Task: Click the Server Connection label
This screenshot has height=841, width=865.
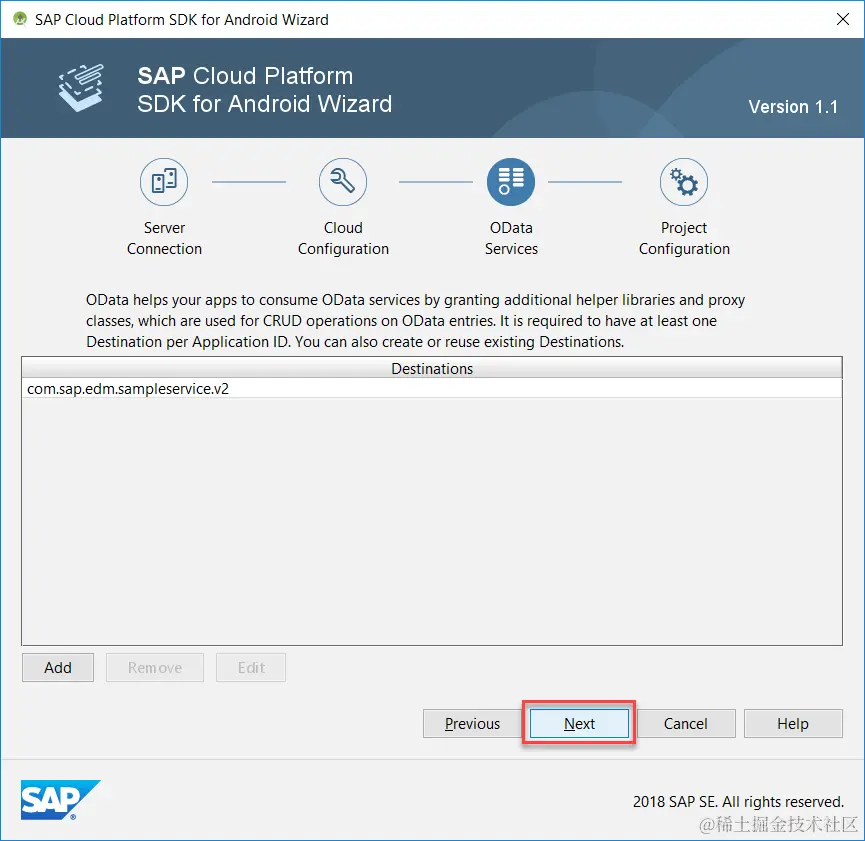Action: [x=164, y=238]
